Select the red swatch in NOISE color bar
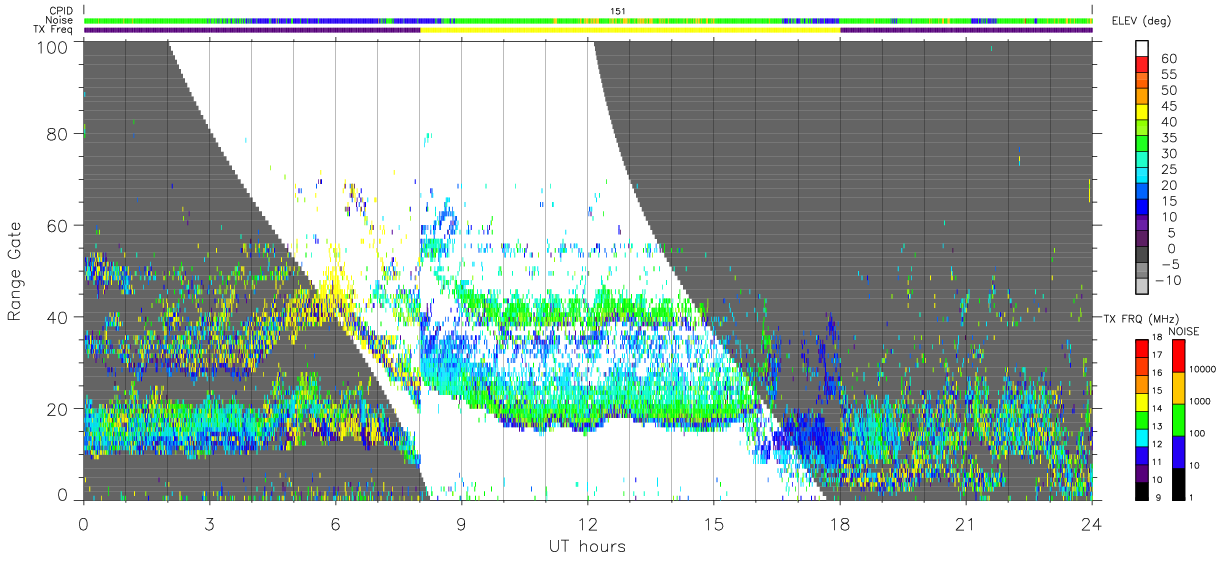1228x567 pixels. (x=1180, y=355)
